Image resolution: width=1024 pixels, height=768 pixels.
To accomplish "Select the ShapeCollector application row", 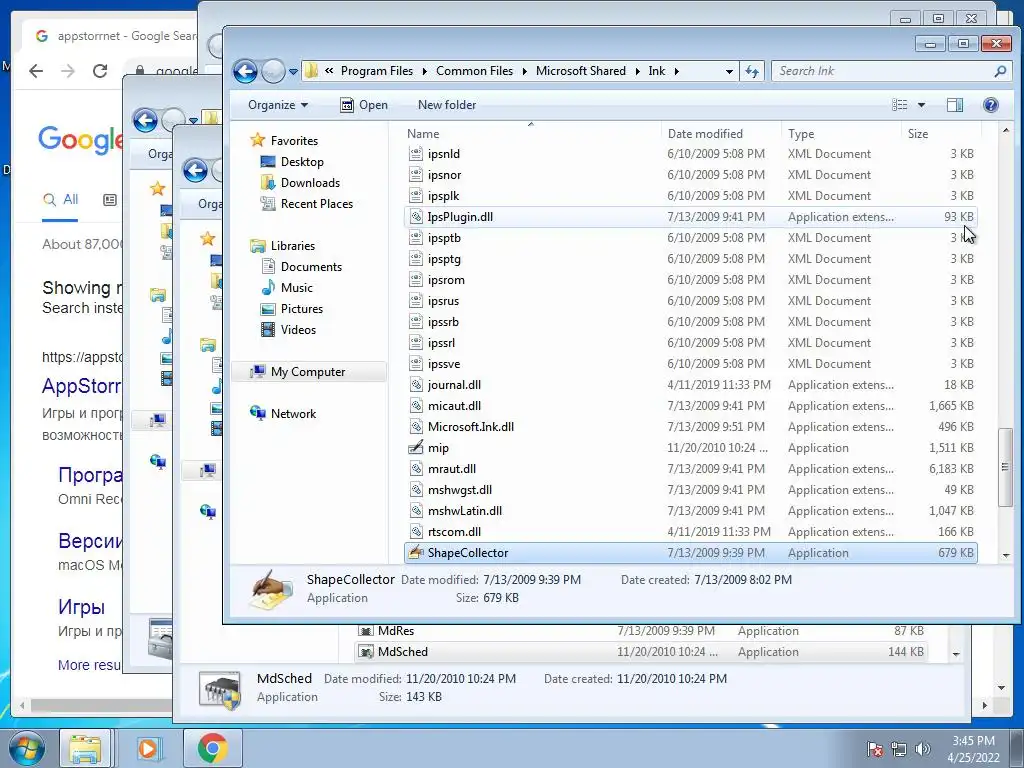I will (690, 552).
